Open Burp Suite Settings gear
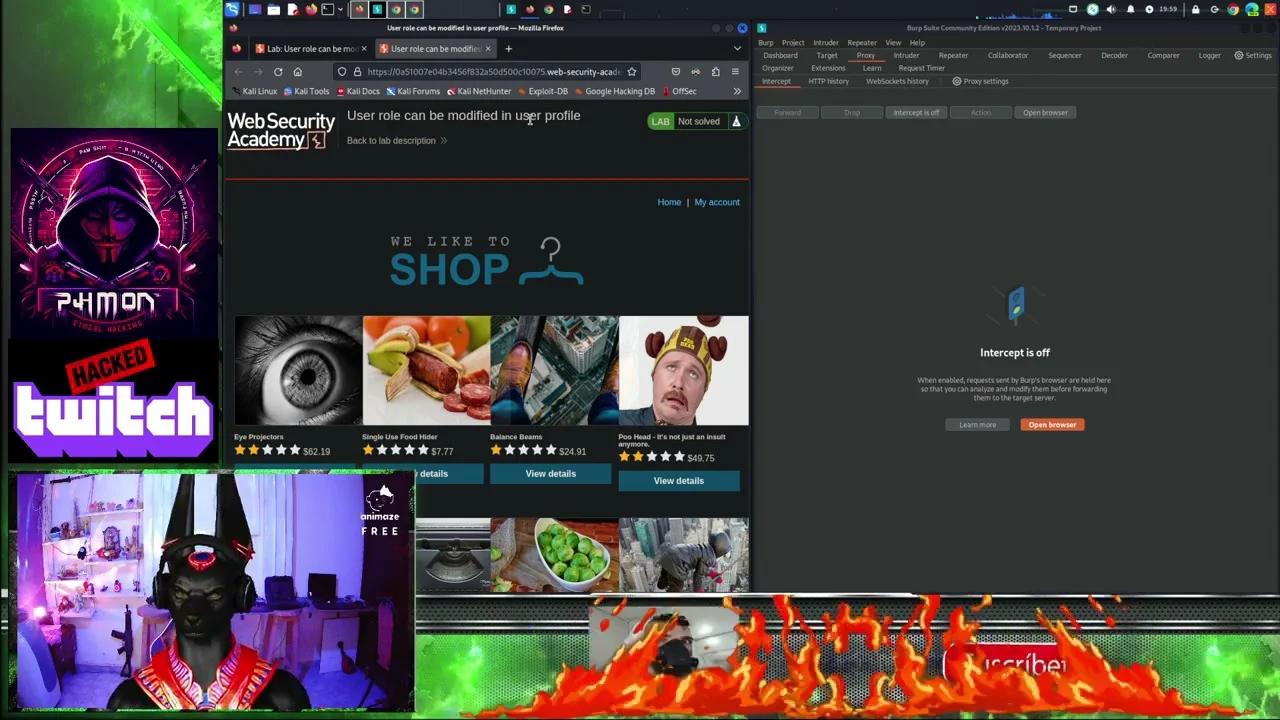 1252,56
